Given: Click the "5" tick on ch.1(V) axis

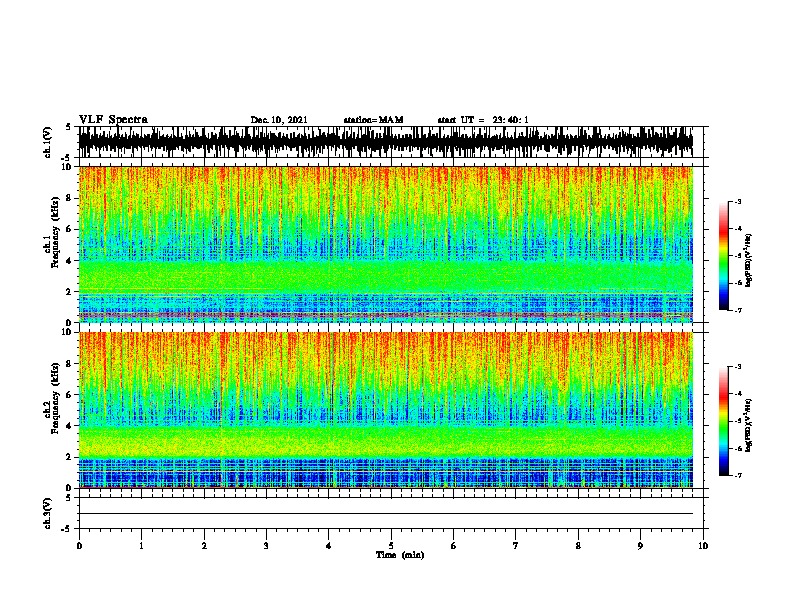Looking at the screenshot, I should [x=69, y=127].
